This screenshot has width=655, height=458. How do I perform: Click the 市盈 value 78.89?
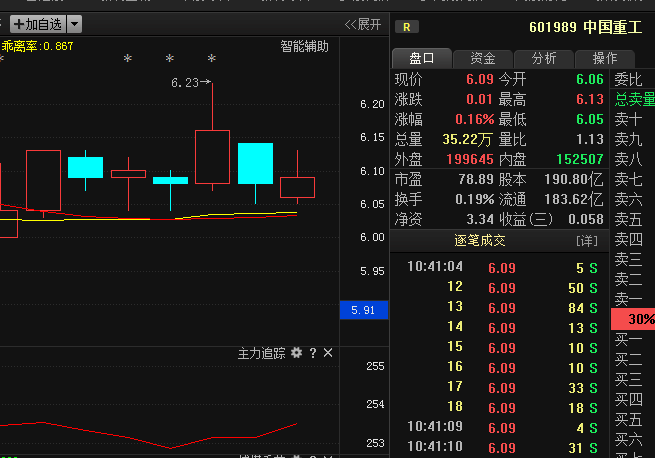pyautogui.click(x=476, y=179)
